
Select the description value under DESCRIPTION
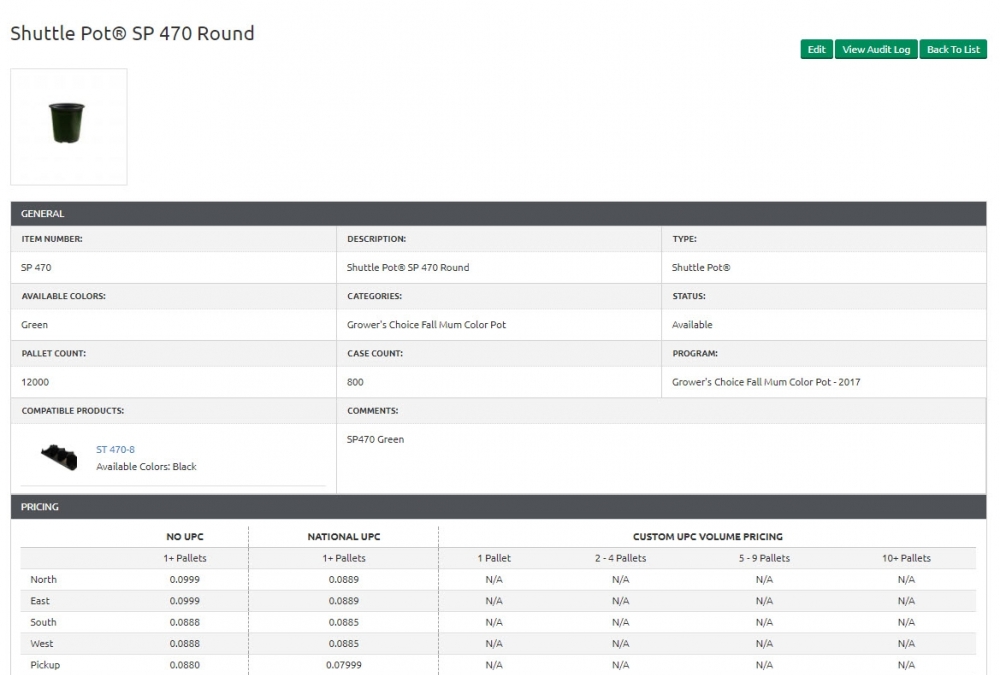408,267
